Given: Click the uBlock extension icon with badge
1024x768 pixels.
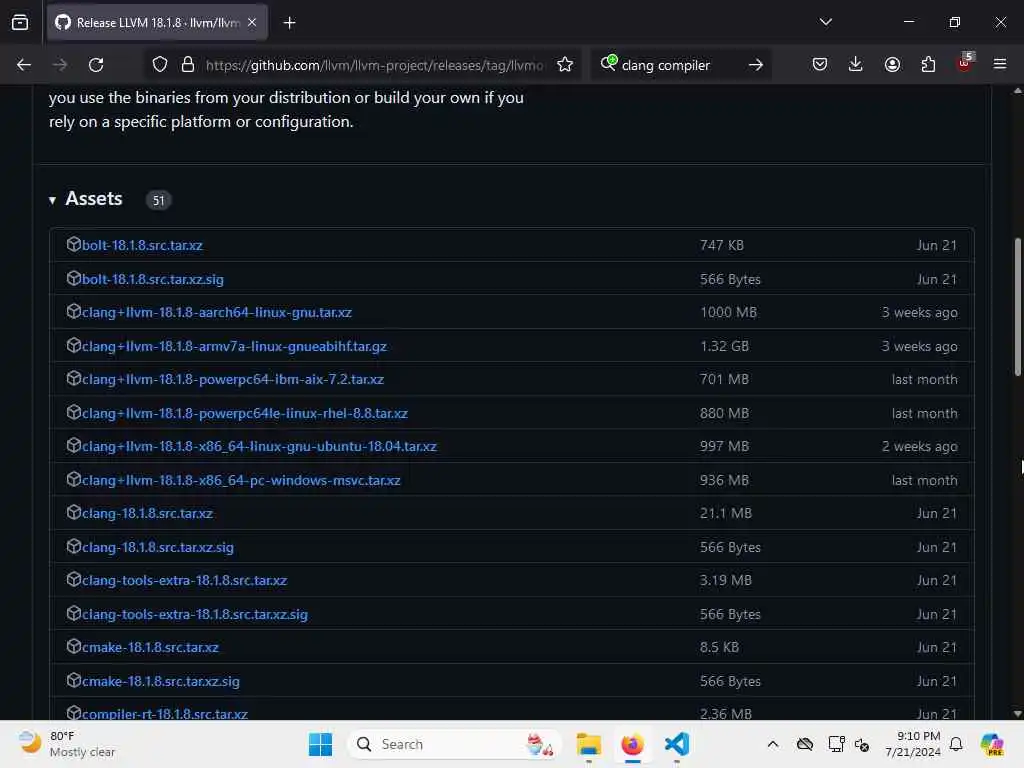Looking at the screenshot, I should click(x=965, y=63).
